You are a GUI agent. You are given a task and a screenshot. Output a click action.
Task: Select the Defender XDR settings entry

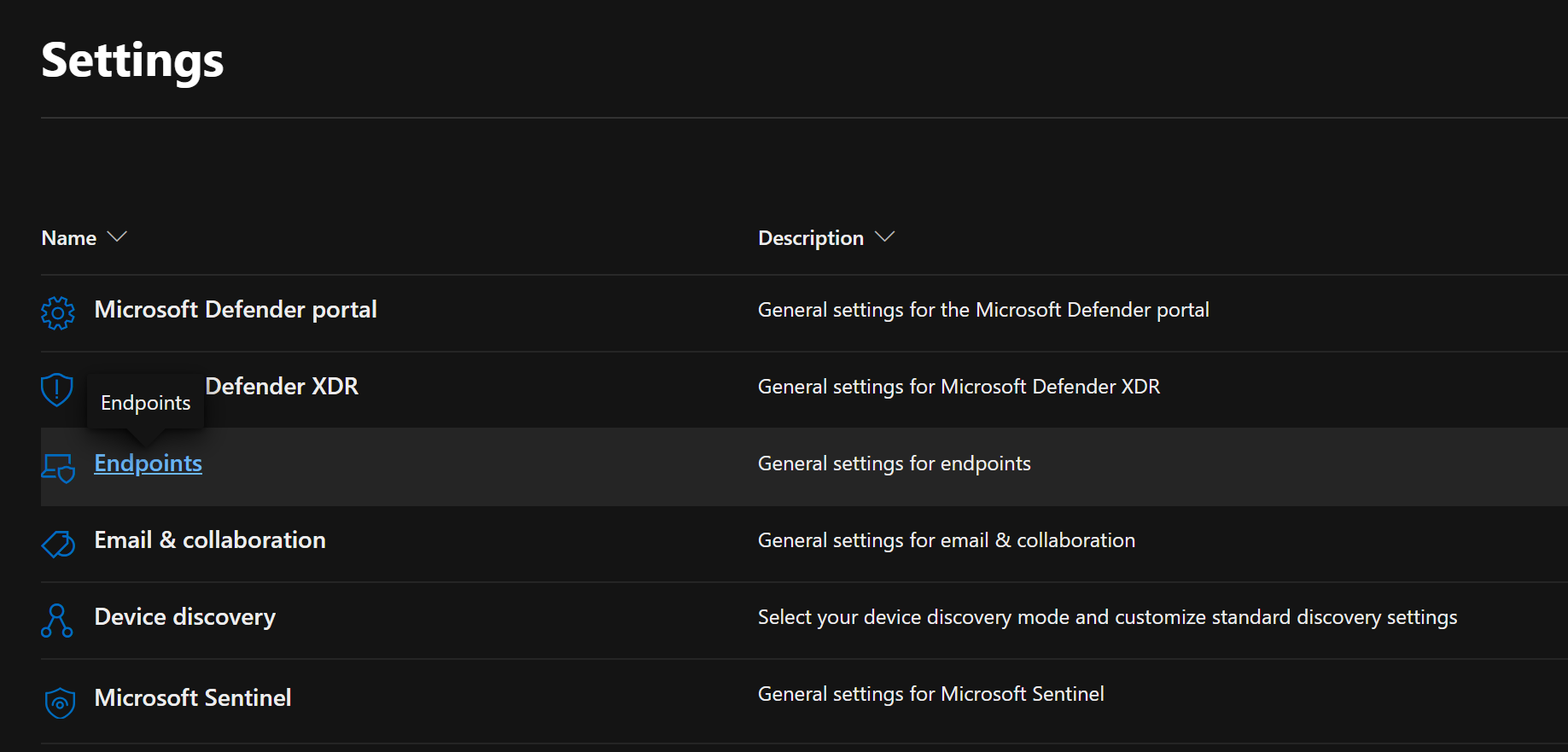282,387
